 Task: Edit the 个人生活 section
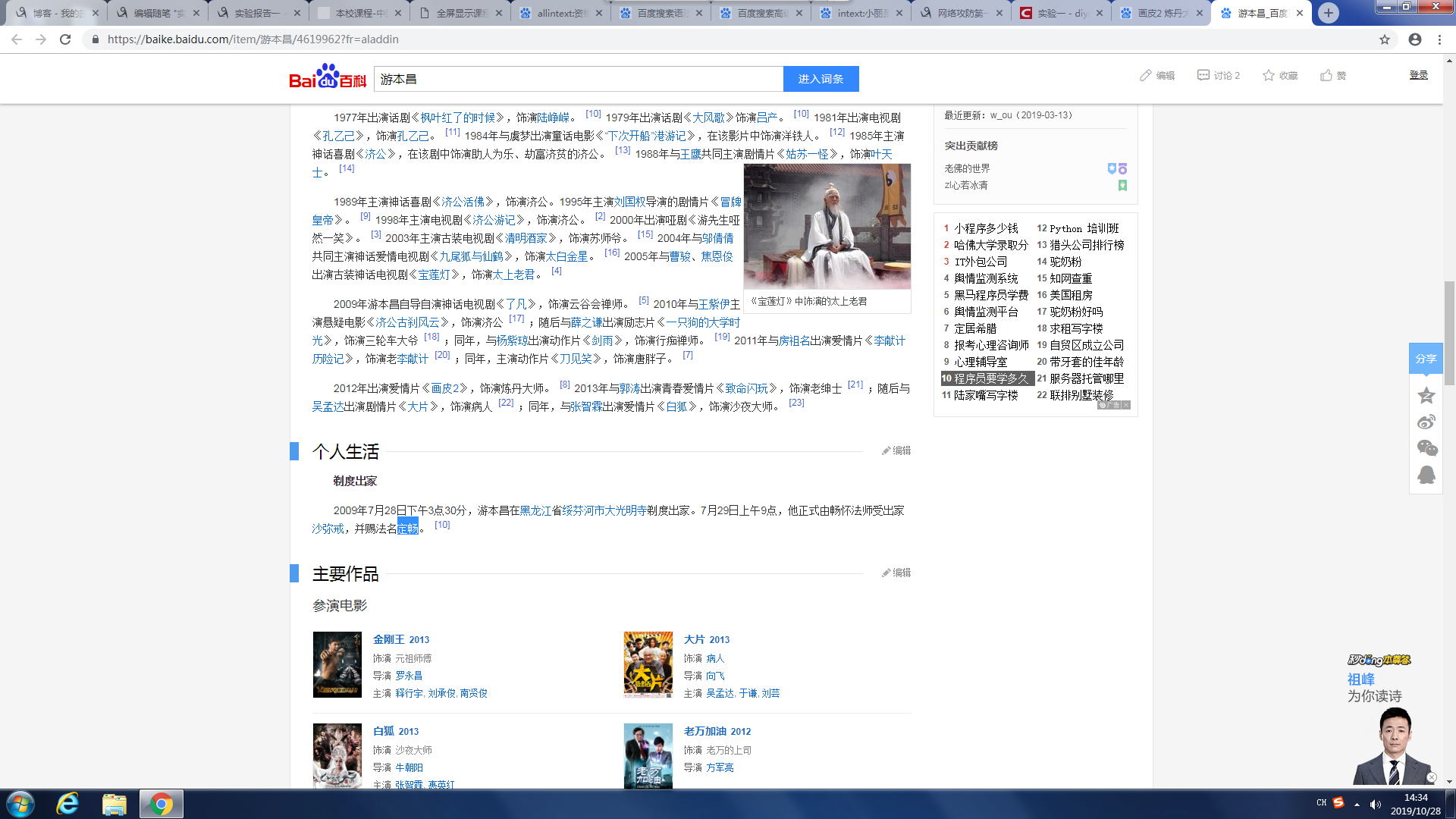896,450
